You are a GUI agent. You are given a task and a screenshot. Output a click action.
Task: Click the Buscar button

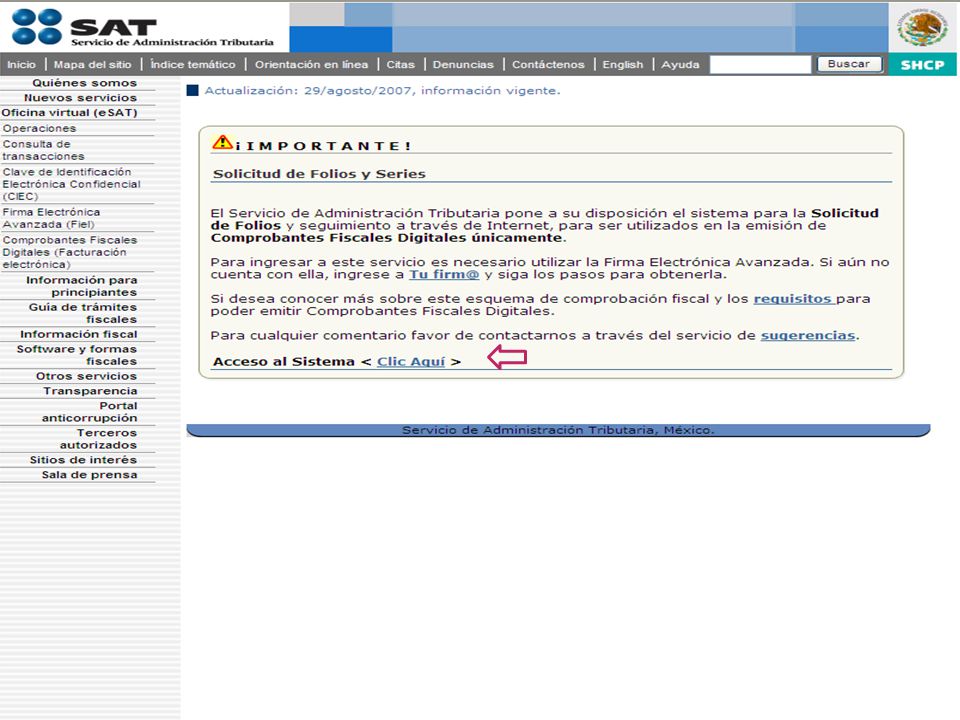tap(849, 64)
